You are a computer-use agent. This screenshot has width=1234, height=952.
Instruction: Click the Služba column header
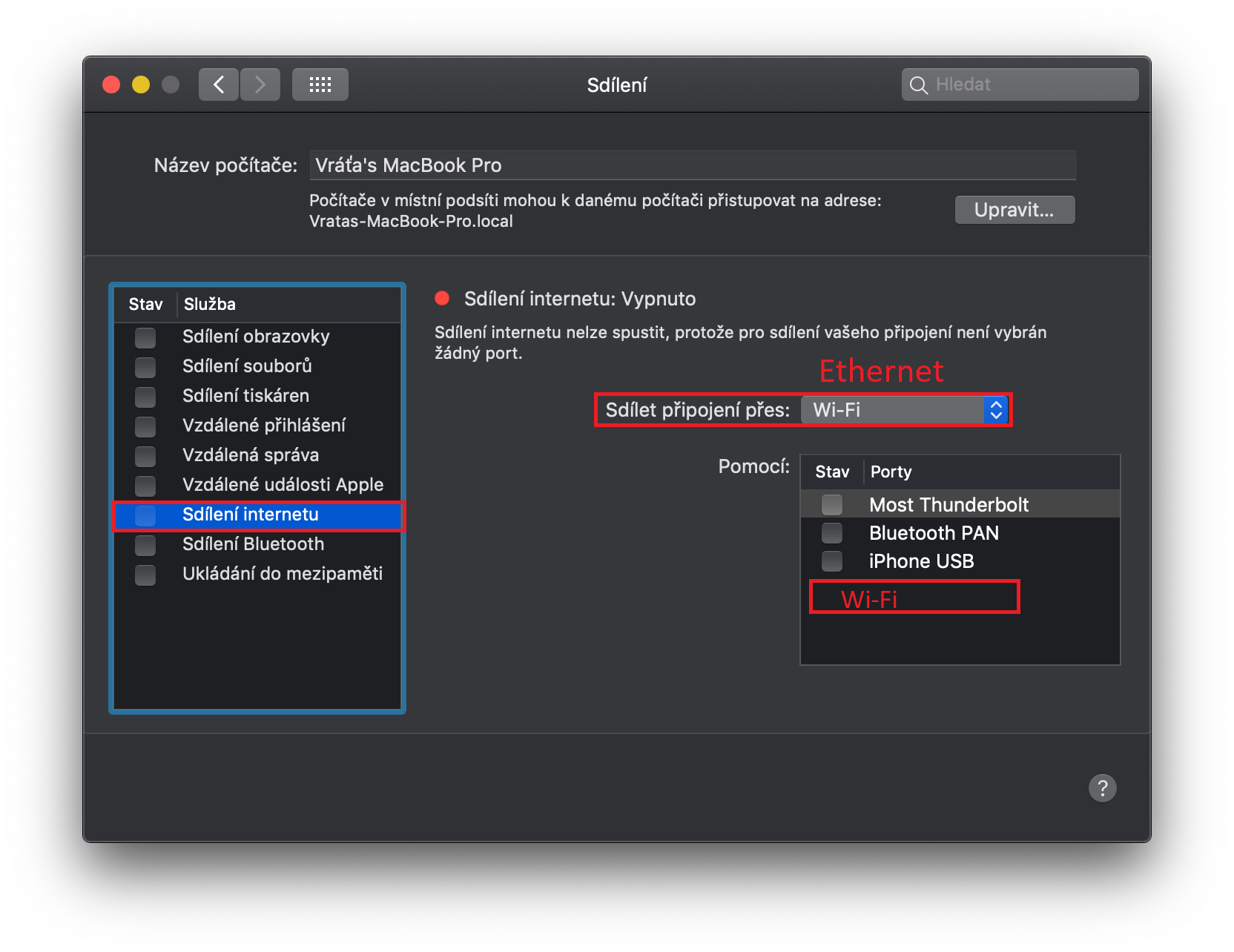pos(210,304)
